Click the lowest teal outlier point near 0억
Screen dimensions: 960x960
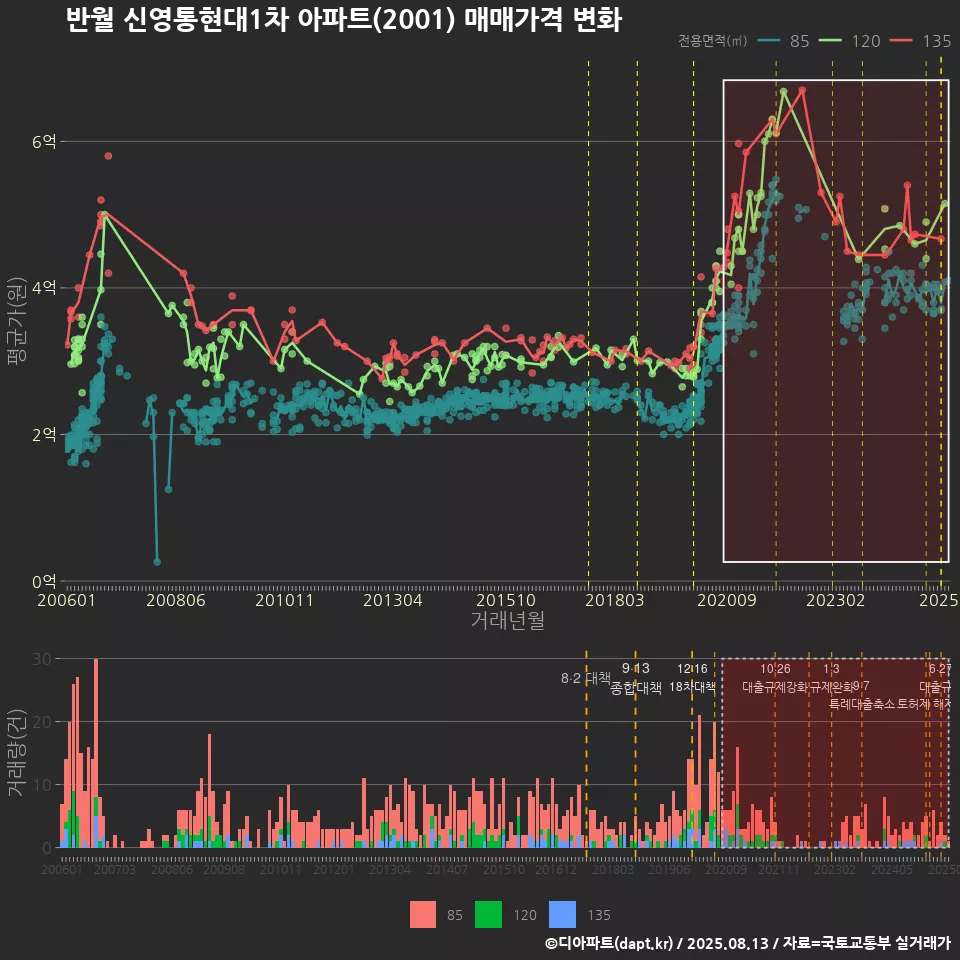(157, 561)
